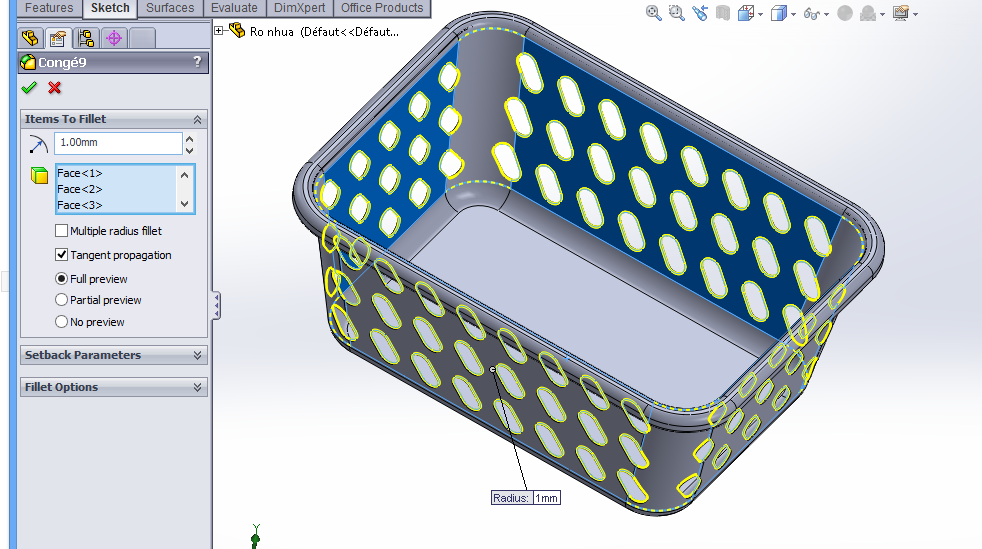Click the fillet radius input field

coord(117,143)
